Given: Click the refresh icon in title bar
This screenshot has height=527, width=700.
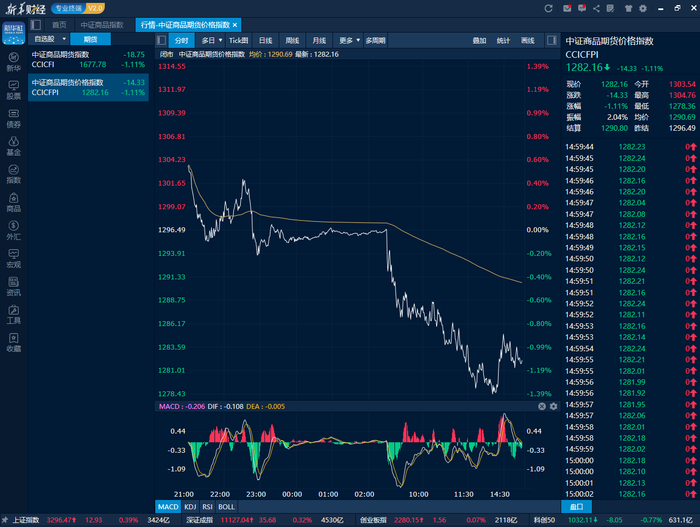Looking at the screenshot, I should point(548,8).
